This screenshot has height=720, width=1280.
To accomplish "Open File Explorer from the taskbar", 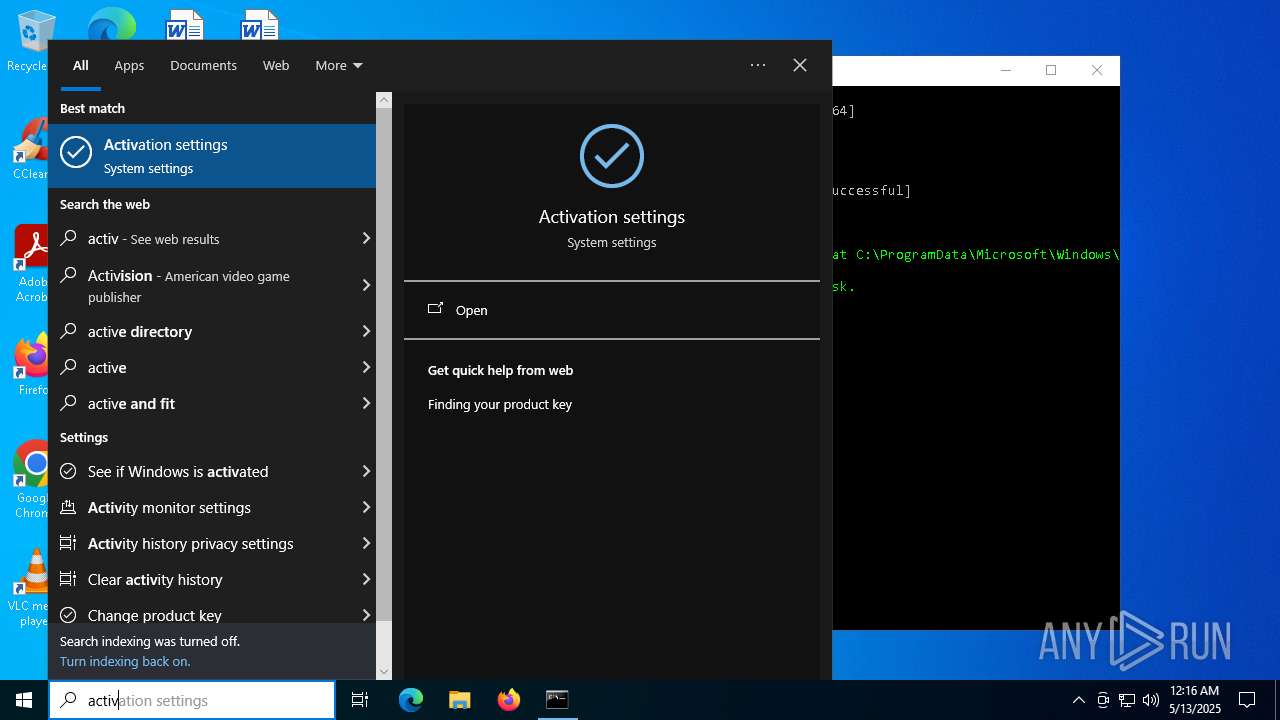I will (460, 700).
